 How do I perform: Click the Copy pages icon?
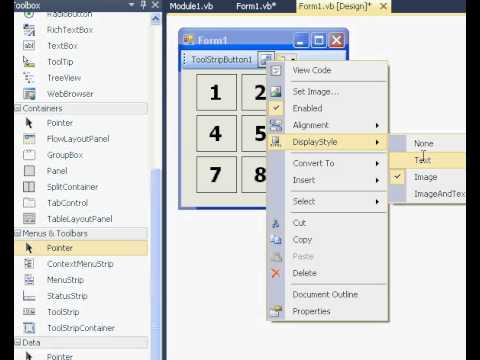point(276,240)
